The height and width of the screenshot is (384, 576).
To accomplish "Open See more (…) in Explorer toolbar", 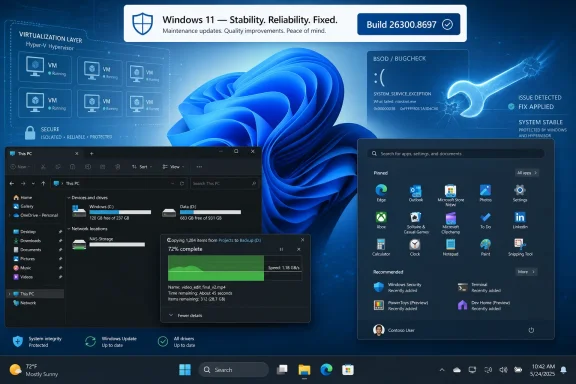I will (199, 167).
